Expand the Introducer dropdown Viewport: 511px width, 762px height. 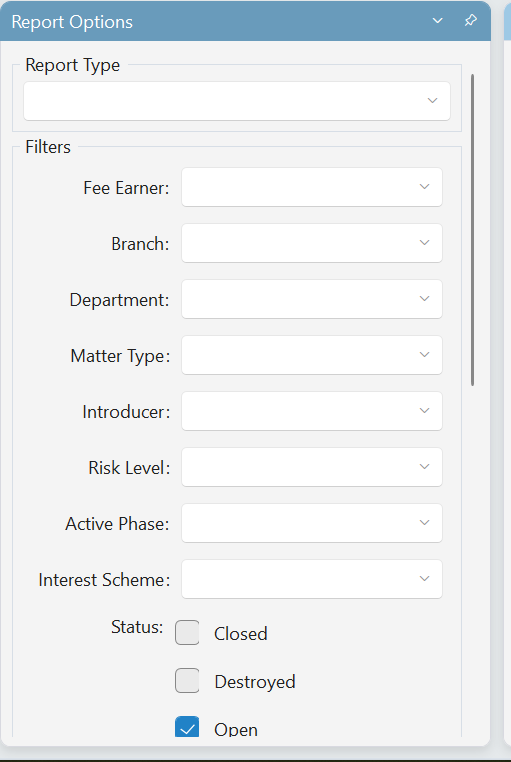(x=425, y=411)
